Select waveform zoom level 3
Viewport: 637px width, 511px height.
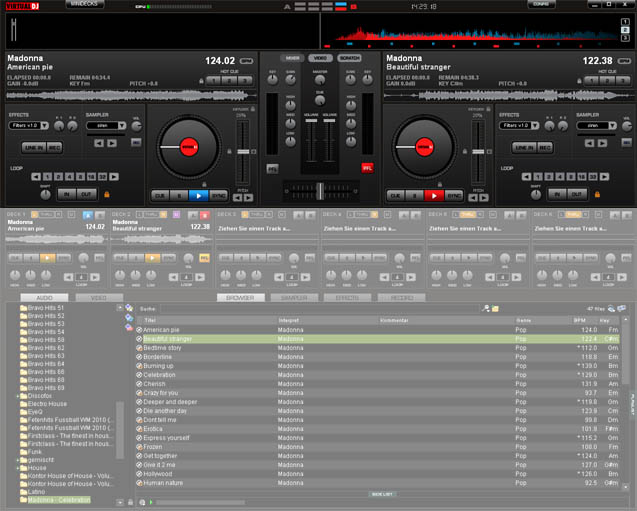click(625, 38)
